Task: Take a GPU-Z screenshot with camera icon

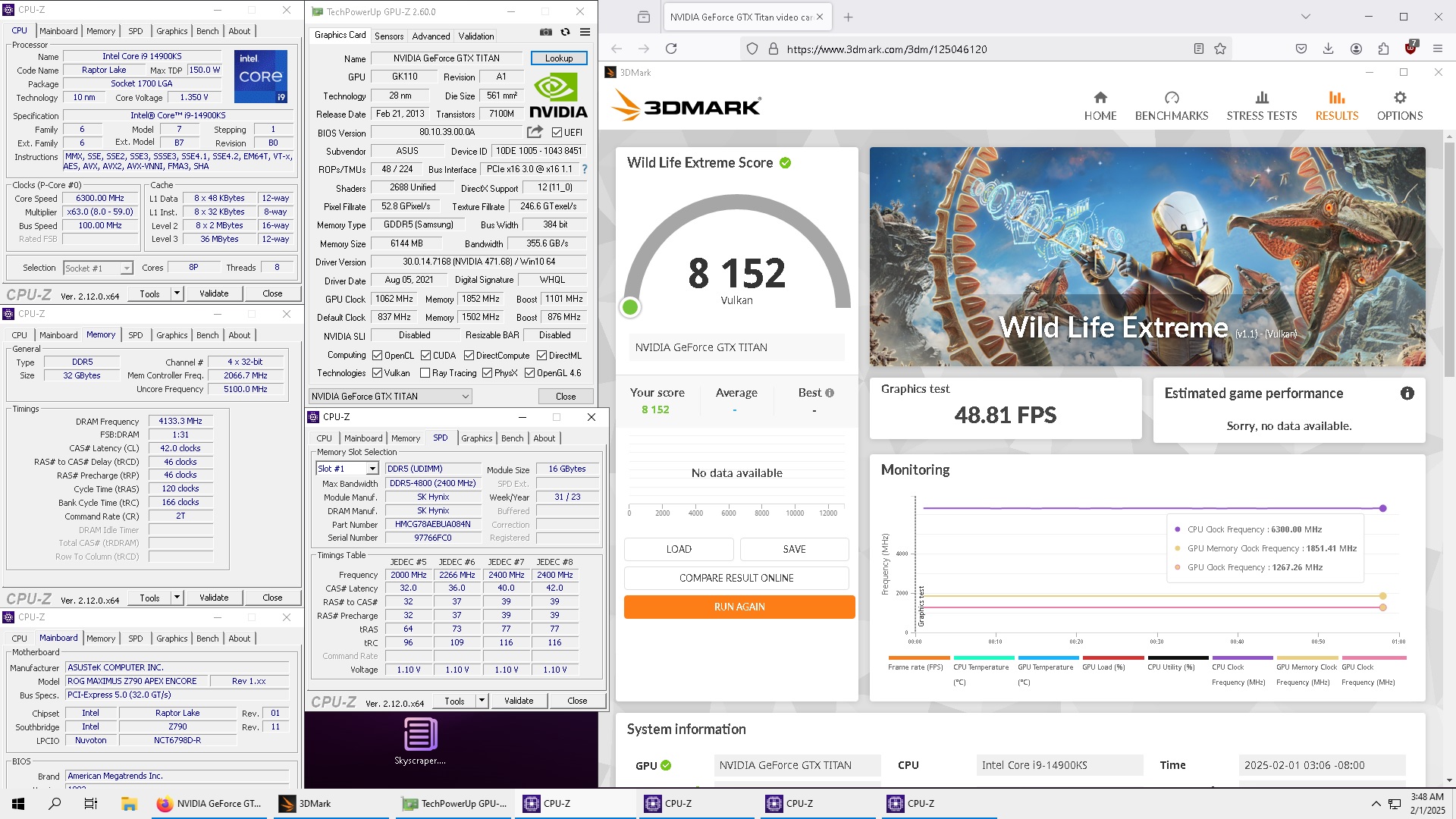Action: (546, 32)
